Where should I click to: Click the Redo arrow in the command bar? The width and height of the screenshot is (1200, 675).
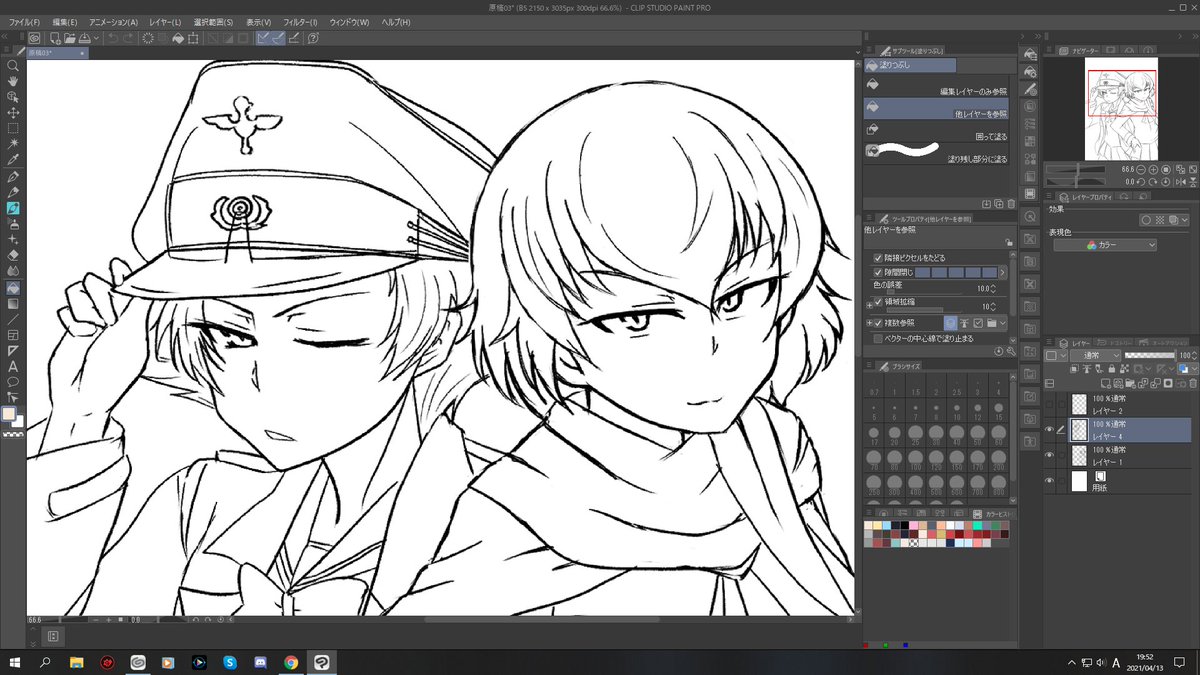pyautogui.click(x=128, y=38)
